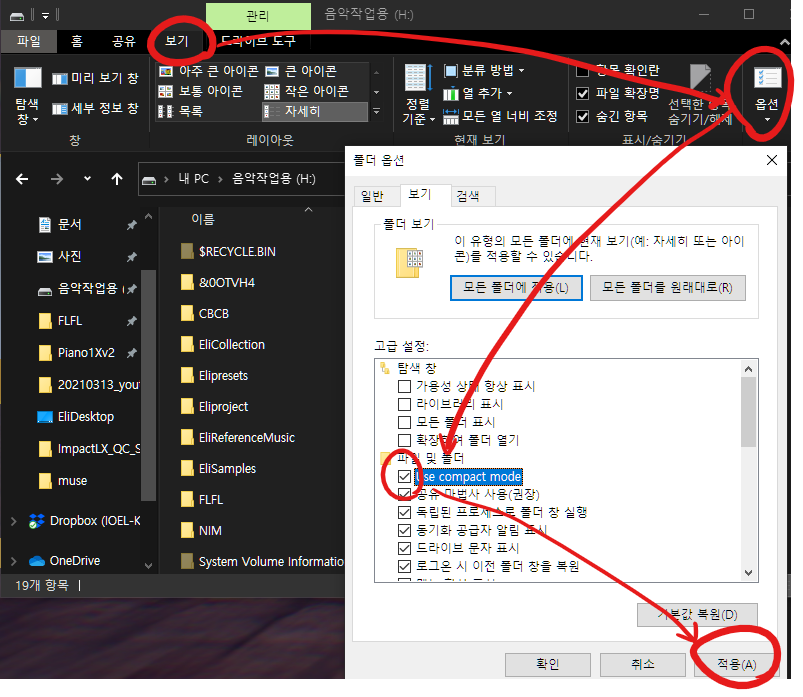Open 정렬 기준 sort menu
This screenshot has width=803, height=697.
point(418,95)
